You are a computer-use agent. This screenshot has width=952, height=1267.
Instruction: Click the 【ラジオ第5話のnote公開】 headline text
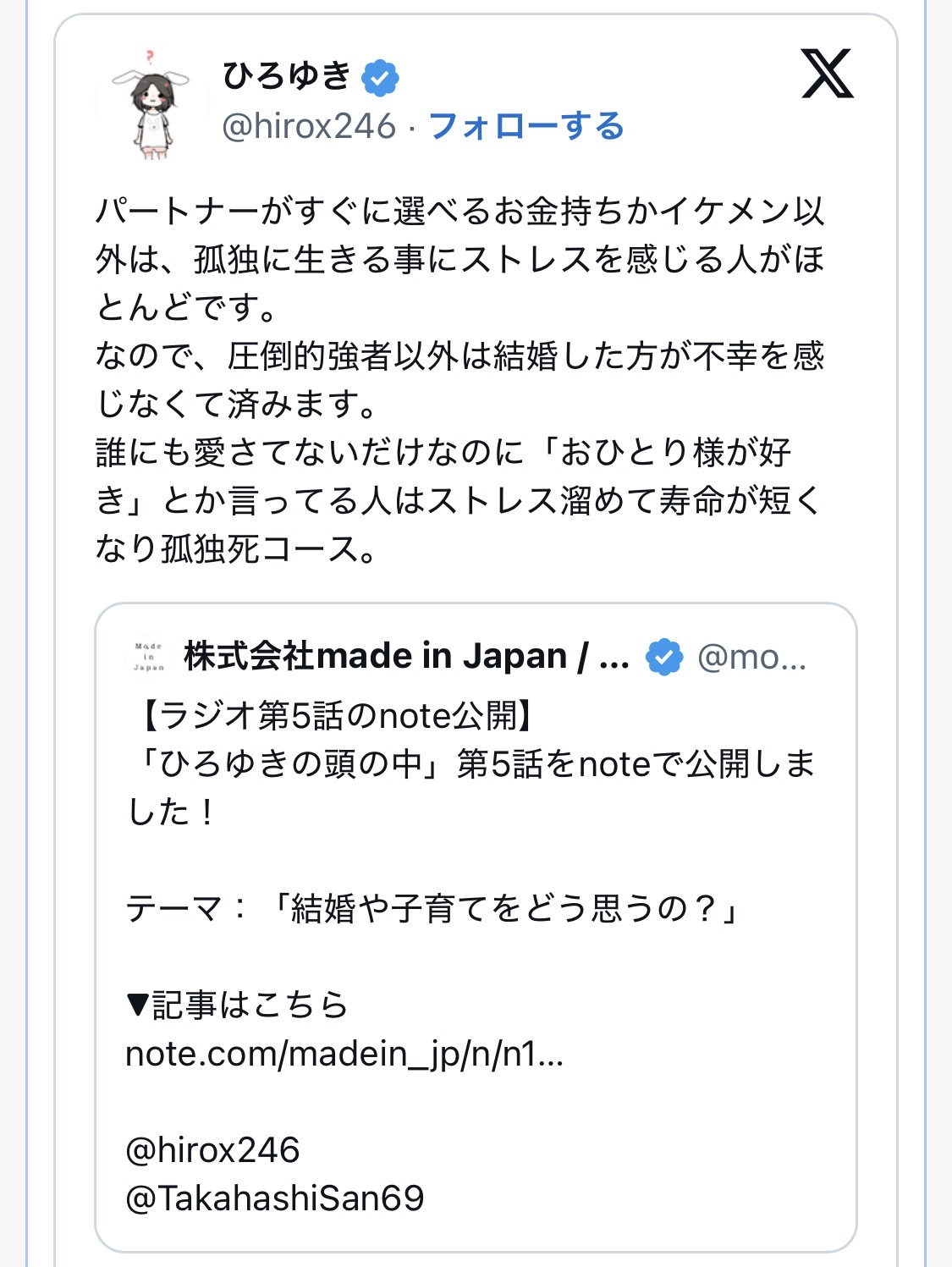click(x=335, y=716)
